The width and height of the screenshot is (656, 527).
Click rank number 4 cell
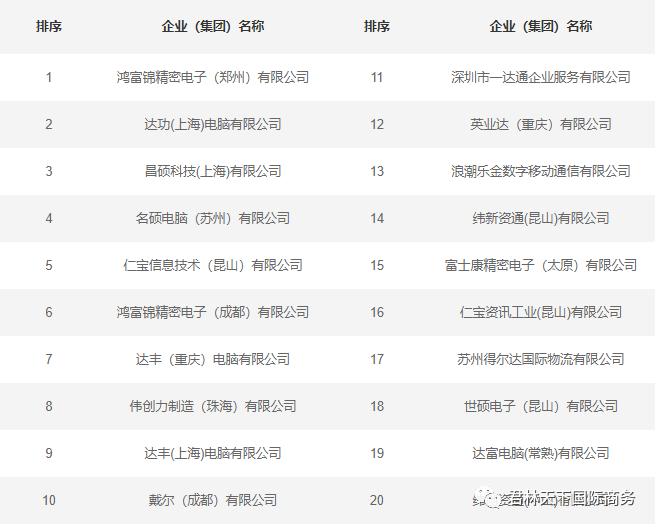[x=49, y=218]
